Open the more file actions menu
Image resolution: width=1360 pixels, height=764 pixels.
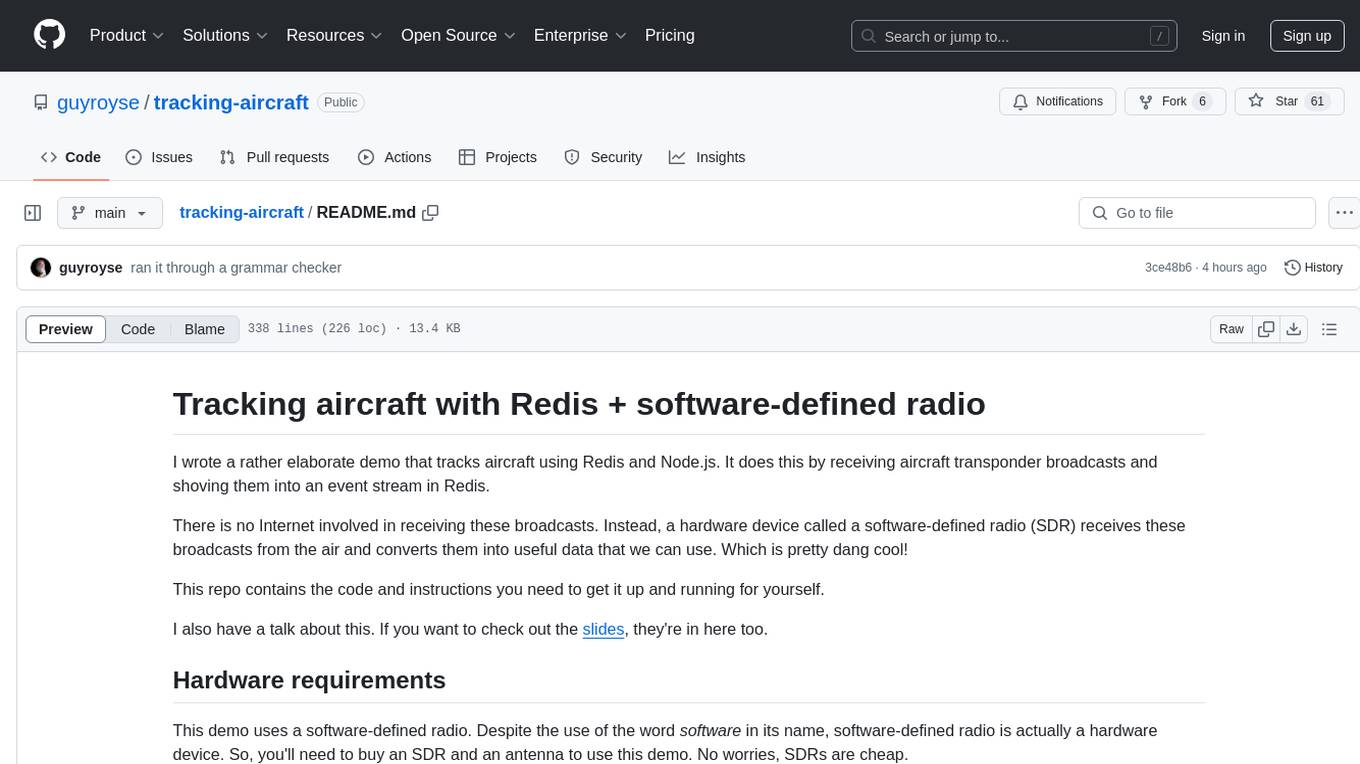point(1344,213)
